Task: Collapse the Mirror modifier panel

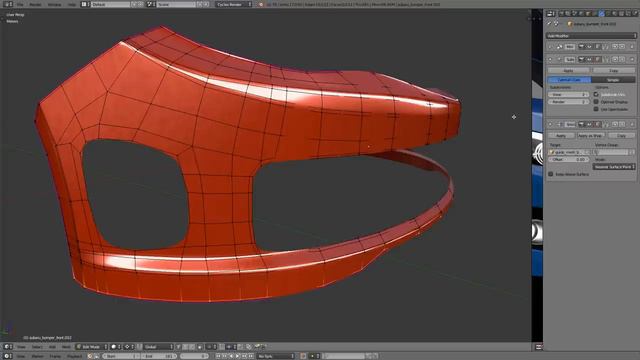Action: point(550,47)
